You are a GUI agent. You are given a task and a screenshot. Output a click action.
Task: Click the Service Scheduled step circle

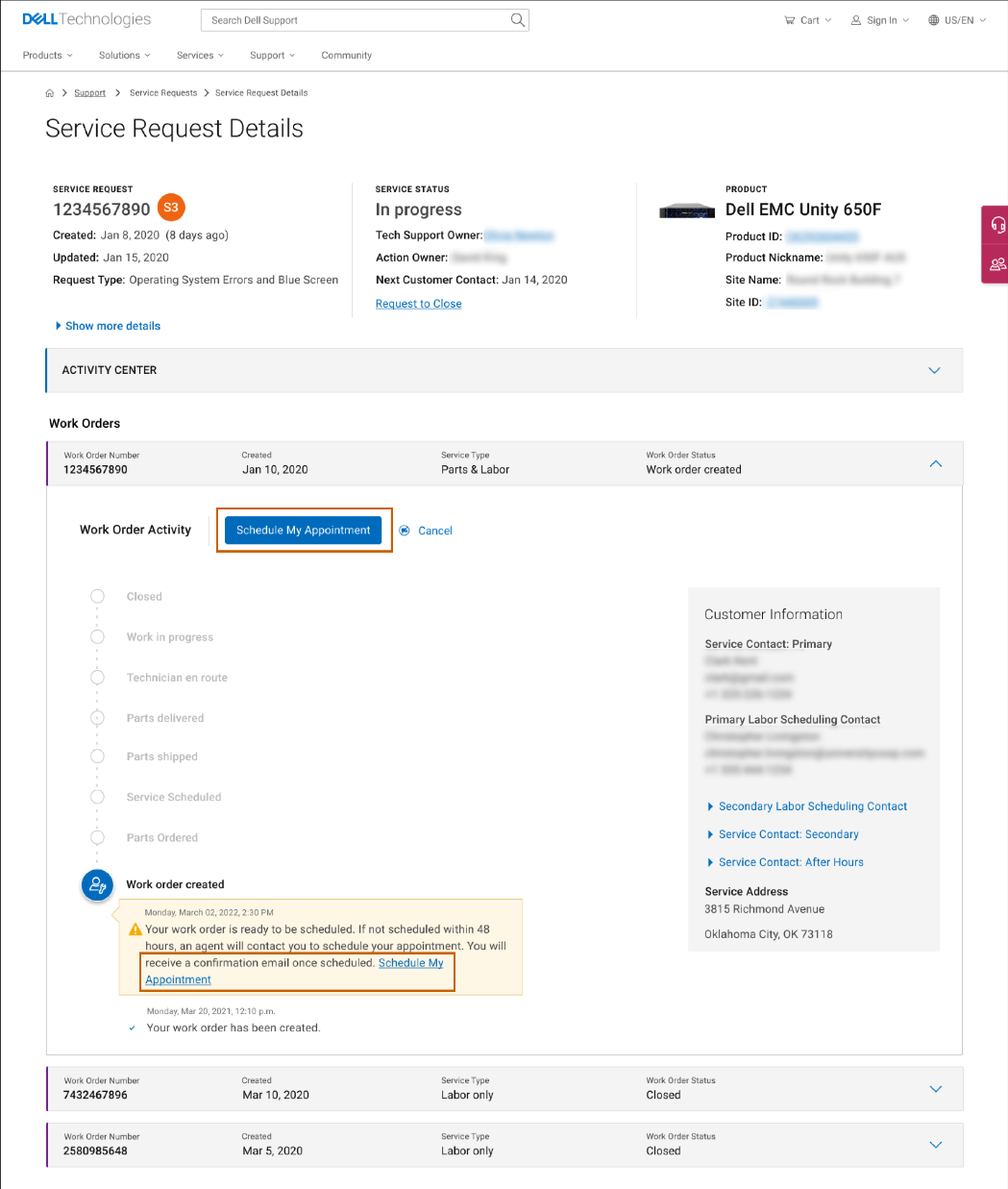(x=97, y=797)
